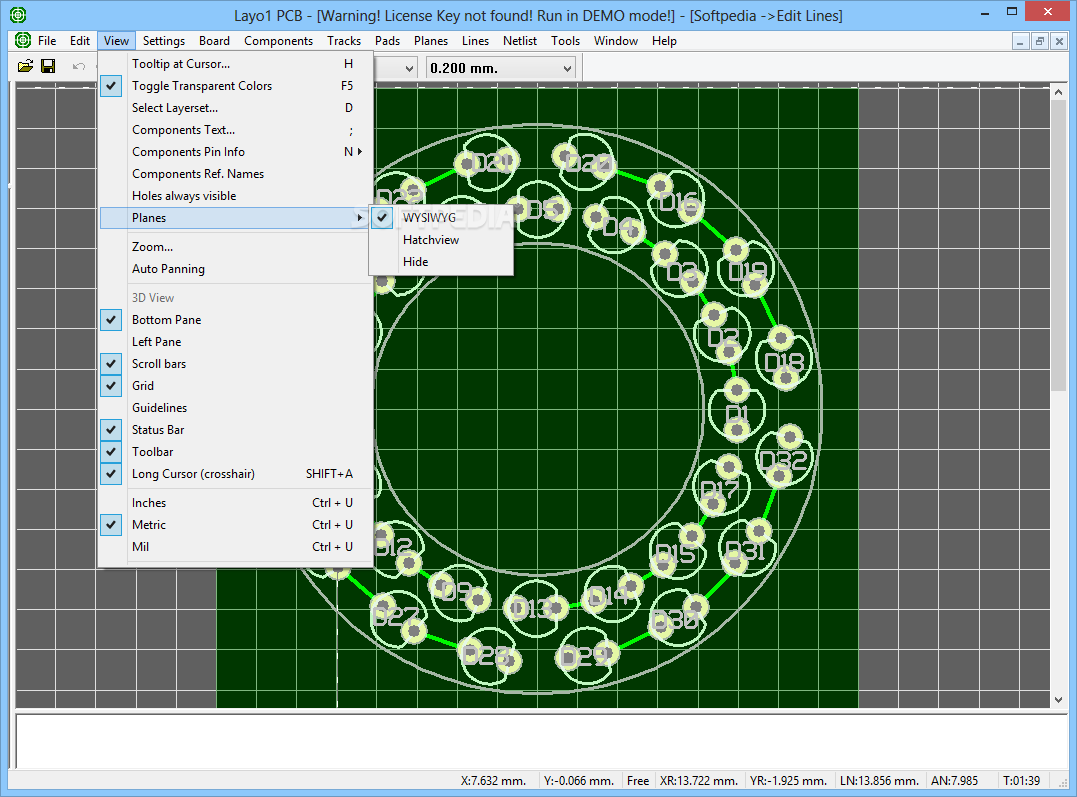Click the undo arrow icon
The height and width of the screenshot is (797, 1077).
[79, 67]
